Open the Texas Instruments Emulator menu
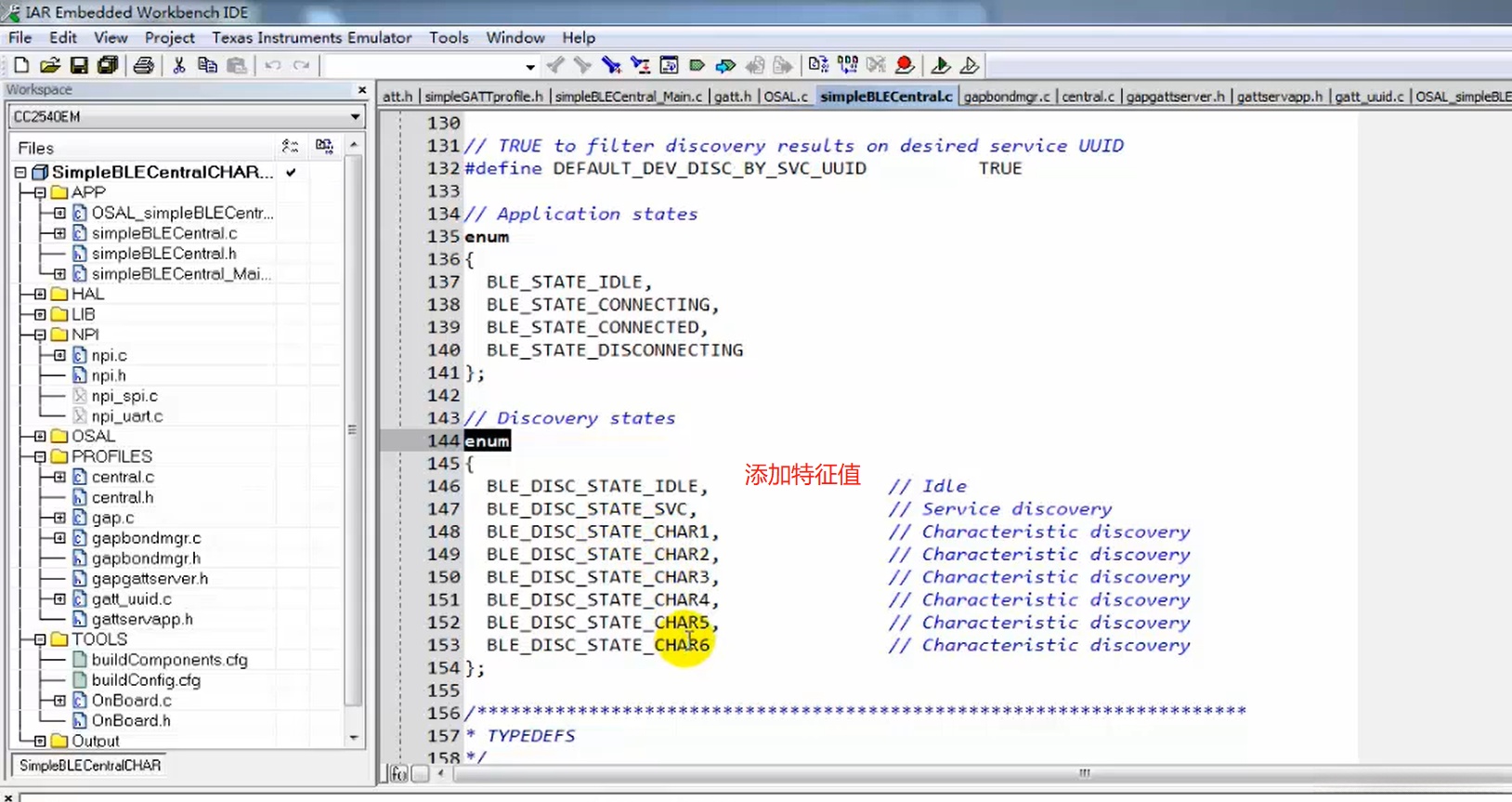Screen dimensions: 1512x802 (312, 38)
